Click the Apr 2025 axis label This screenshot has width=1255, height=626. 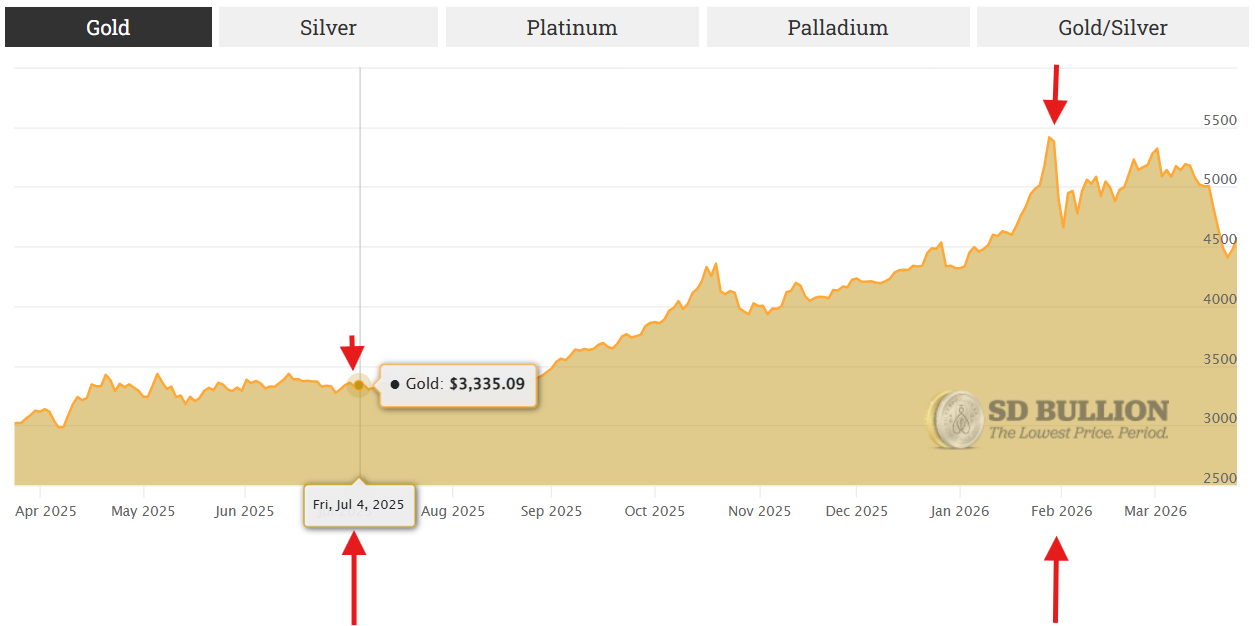tap(46, 511)
